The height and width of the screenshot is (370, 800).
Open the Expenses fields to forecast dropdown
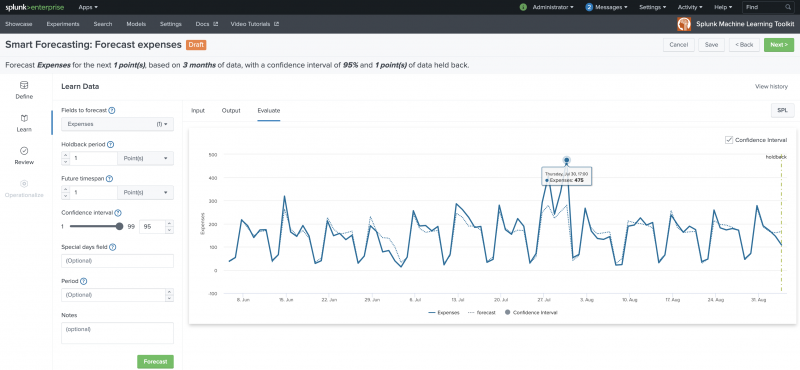click(x=117, y=124)
